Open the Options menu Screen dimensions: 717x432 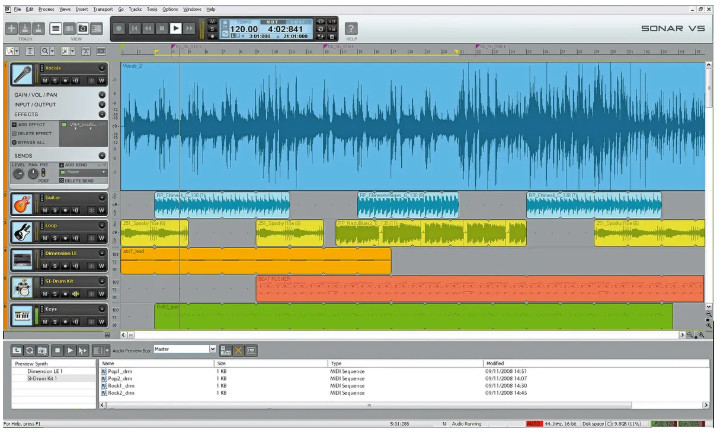171,9
